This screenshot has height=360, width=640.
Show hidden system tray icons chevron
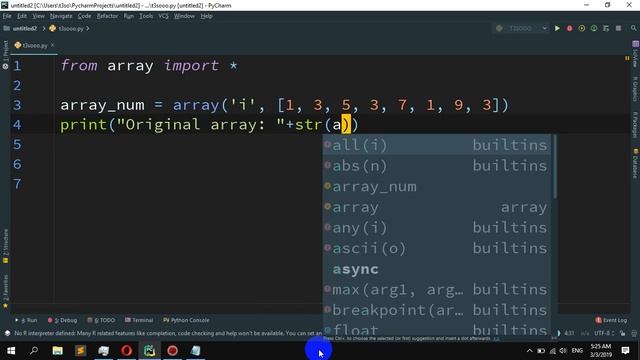tap(529, 351)
